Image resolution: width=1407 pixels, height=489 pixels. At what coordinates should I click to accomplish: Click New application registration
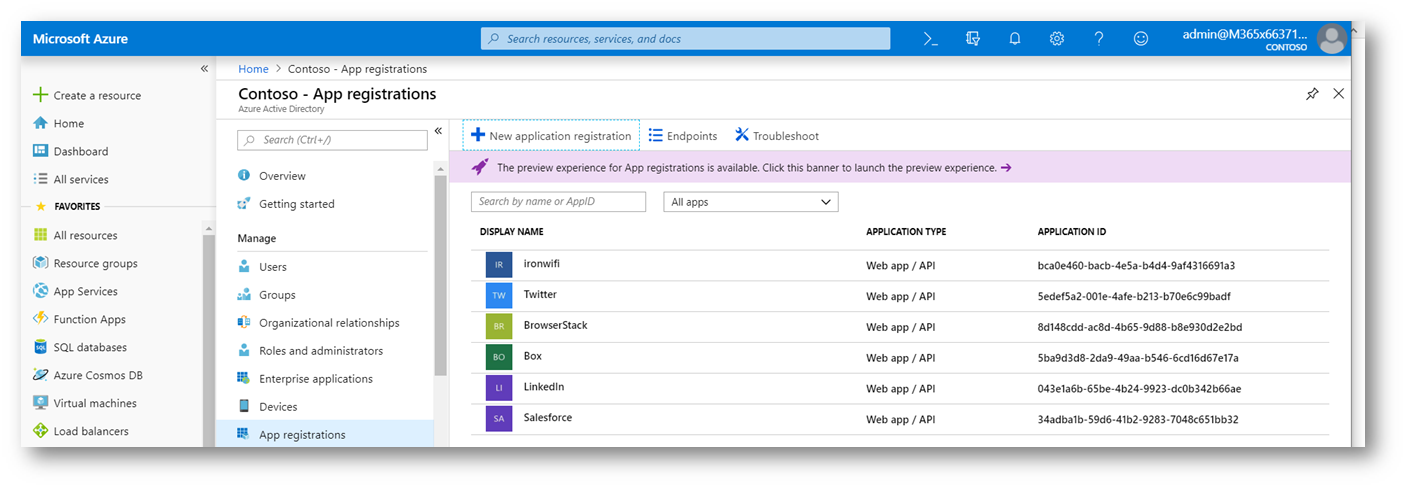tap(551, 135)
